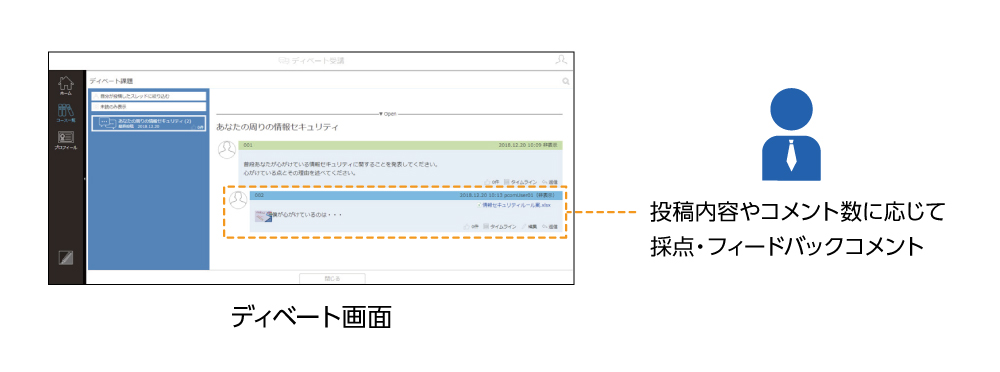Toggle filter to threads I posted in
The height and width of the screenshot is (372, 1000).
pos(149,96)
